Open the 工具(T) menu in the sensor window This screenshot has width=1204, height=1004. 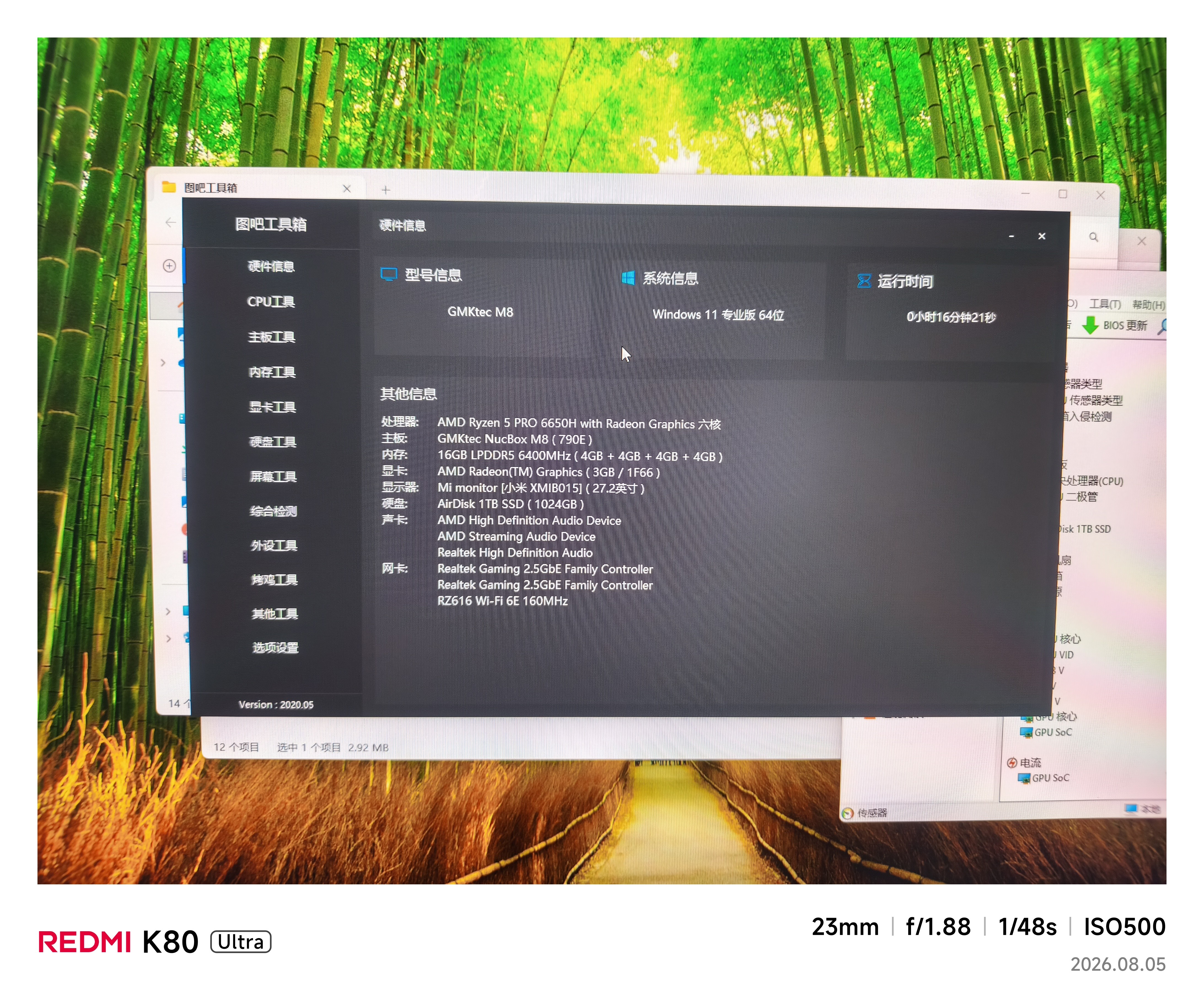[1105, 304]
